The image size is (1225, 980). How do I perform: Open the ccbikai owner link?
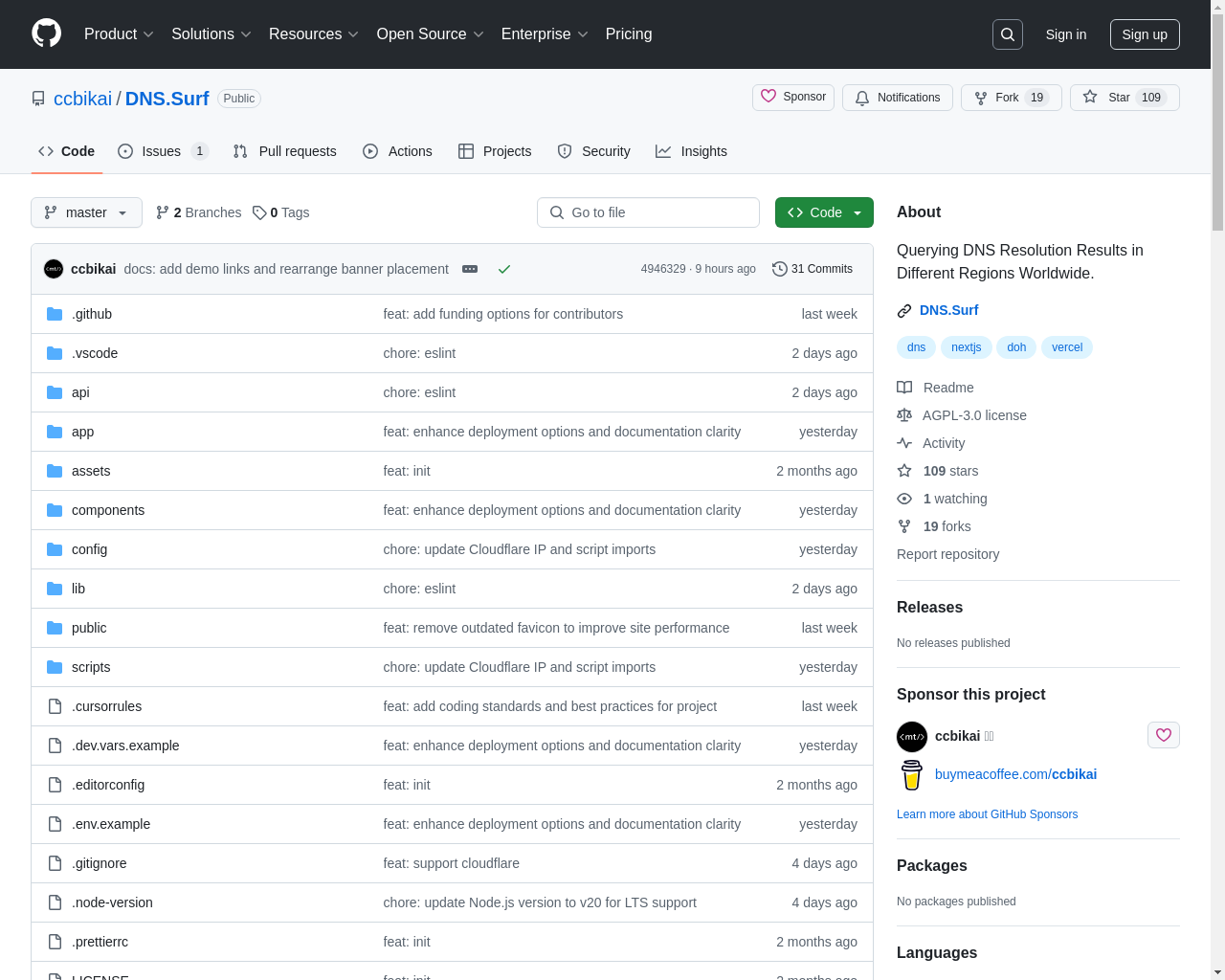click(x=82, y=99)
